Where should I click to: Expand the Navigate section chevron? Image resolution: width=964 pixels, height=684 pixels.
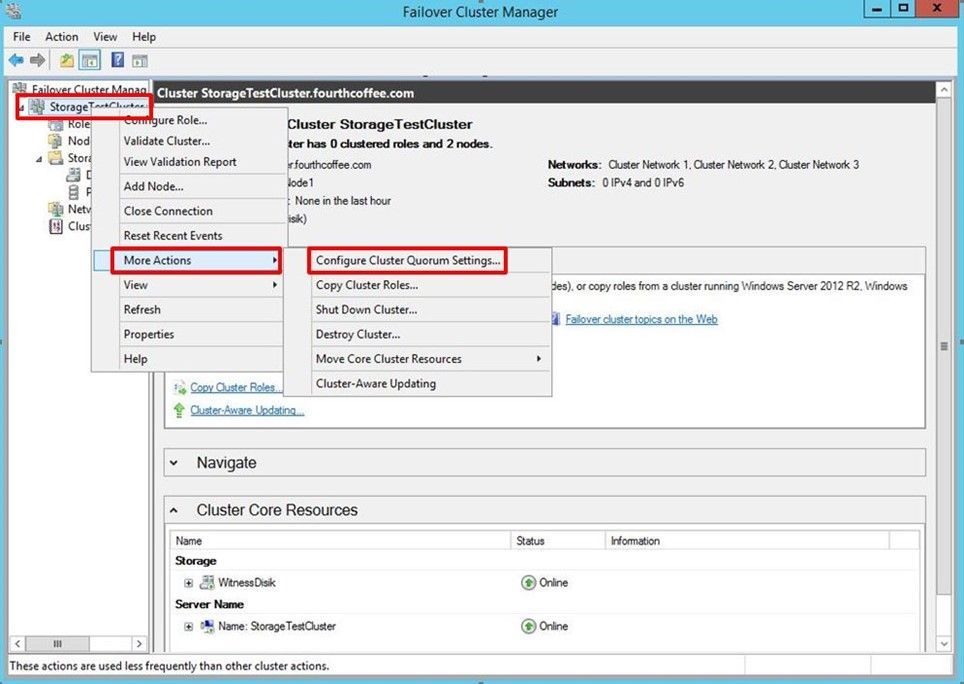(x=175, y=463)
